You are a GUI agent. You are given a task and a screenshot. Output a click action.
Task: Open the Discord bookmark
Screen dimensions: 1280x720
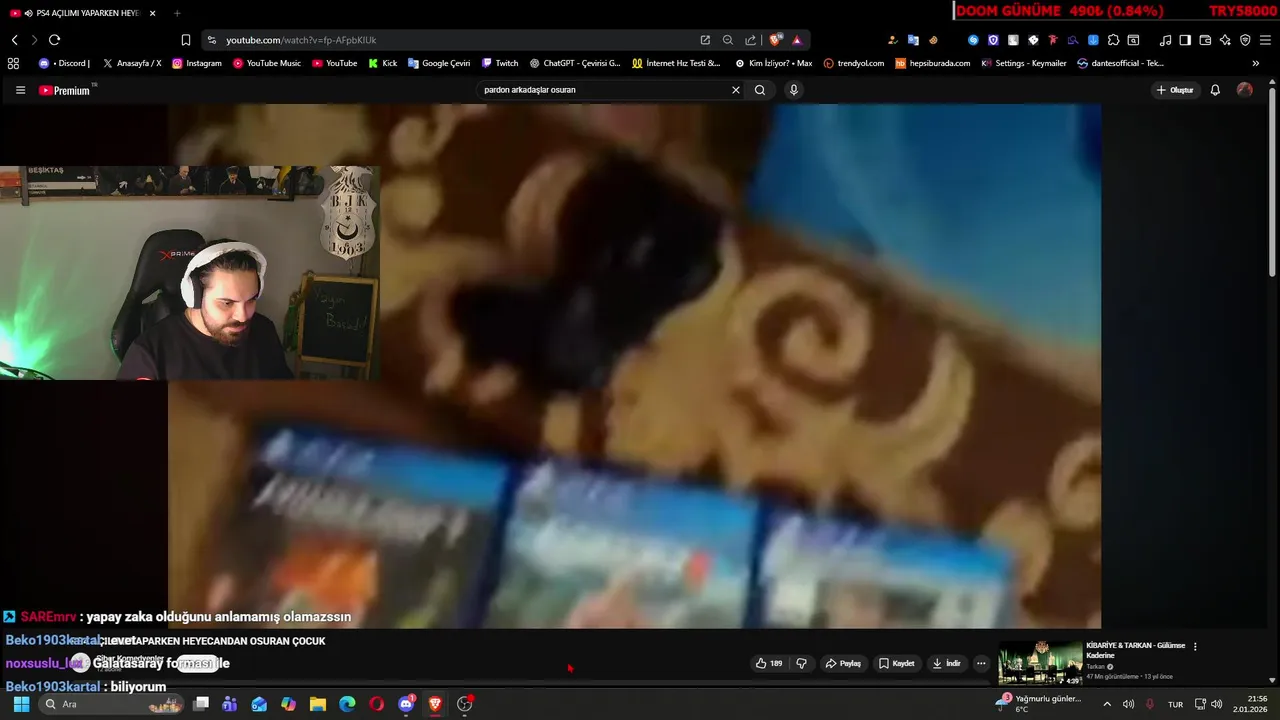coord(64,63)
